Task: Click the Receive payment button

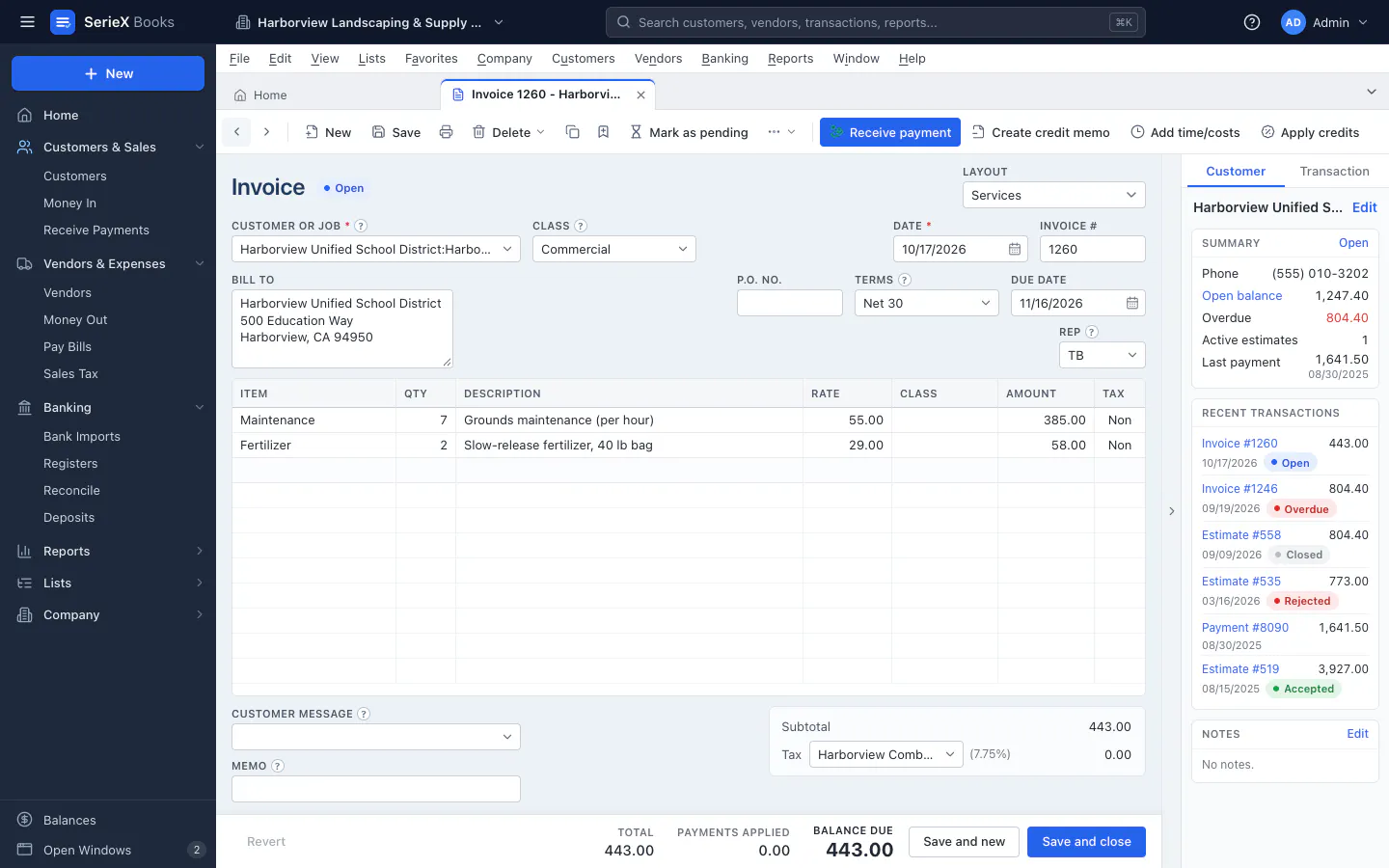Action: click(890, 132)
